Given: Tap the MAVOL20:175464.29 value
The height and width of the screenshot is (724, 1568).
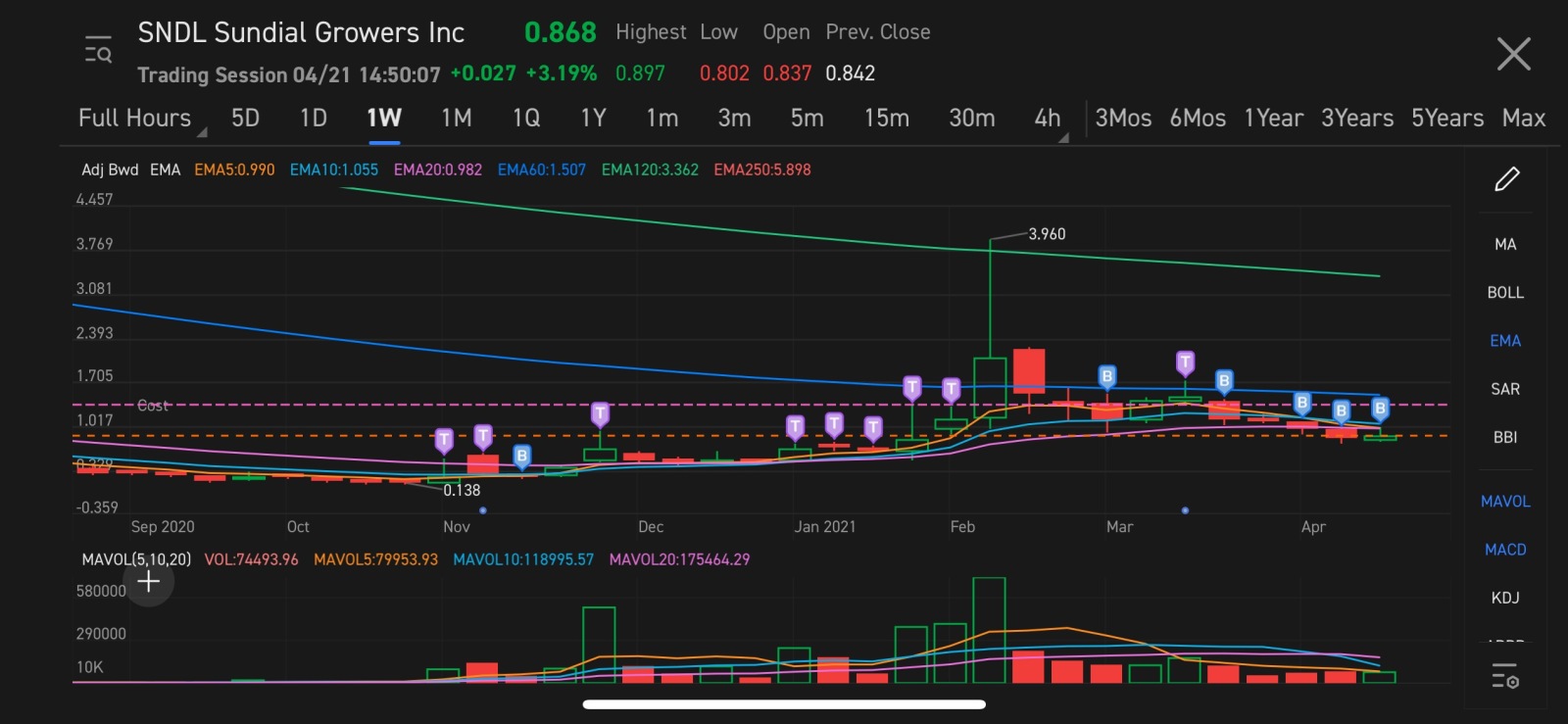Looking at the screenshot, I should point(679,559).
